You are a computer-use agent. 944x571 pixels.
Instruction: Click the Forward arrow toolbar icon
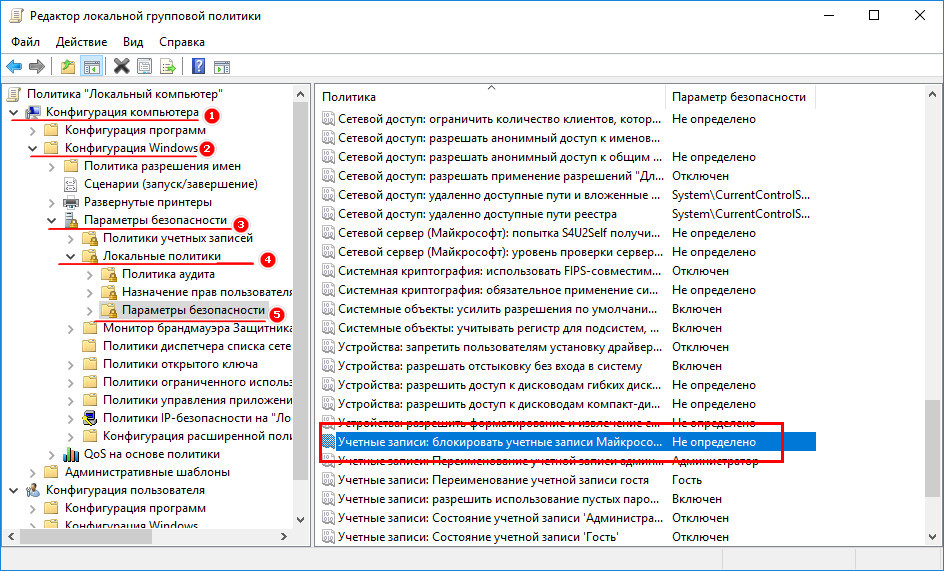37,66
